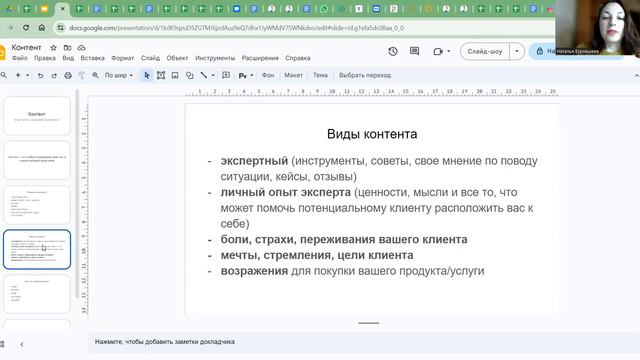This screenshot has width=640, height=360.
Task: Open site information icon in address bar
Action: coord(60,28)
